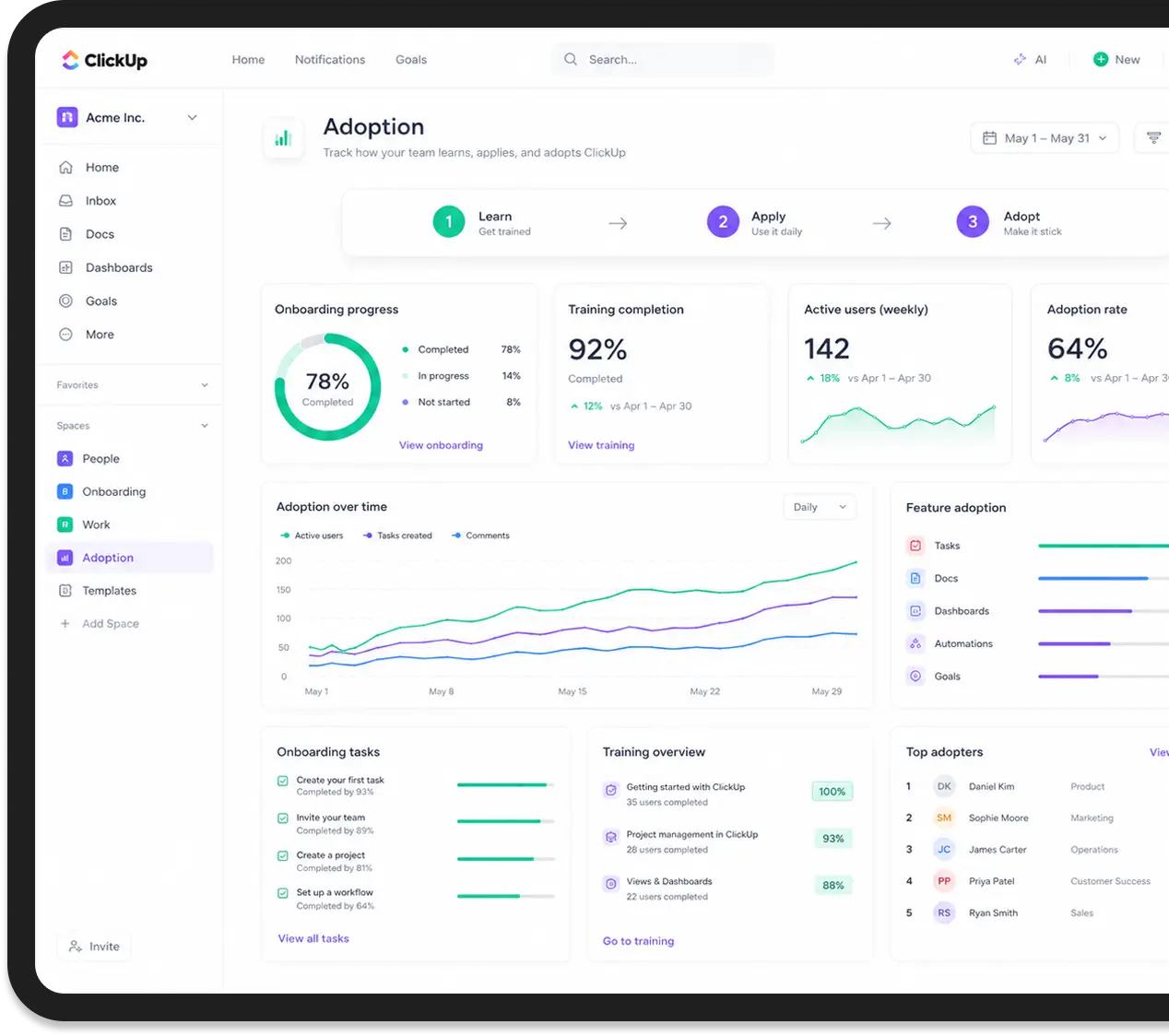Click the Templates icon in sidebar
Image resolution: width=1169 pixels, height=1036 pixels.
tap(65, 591)
